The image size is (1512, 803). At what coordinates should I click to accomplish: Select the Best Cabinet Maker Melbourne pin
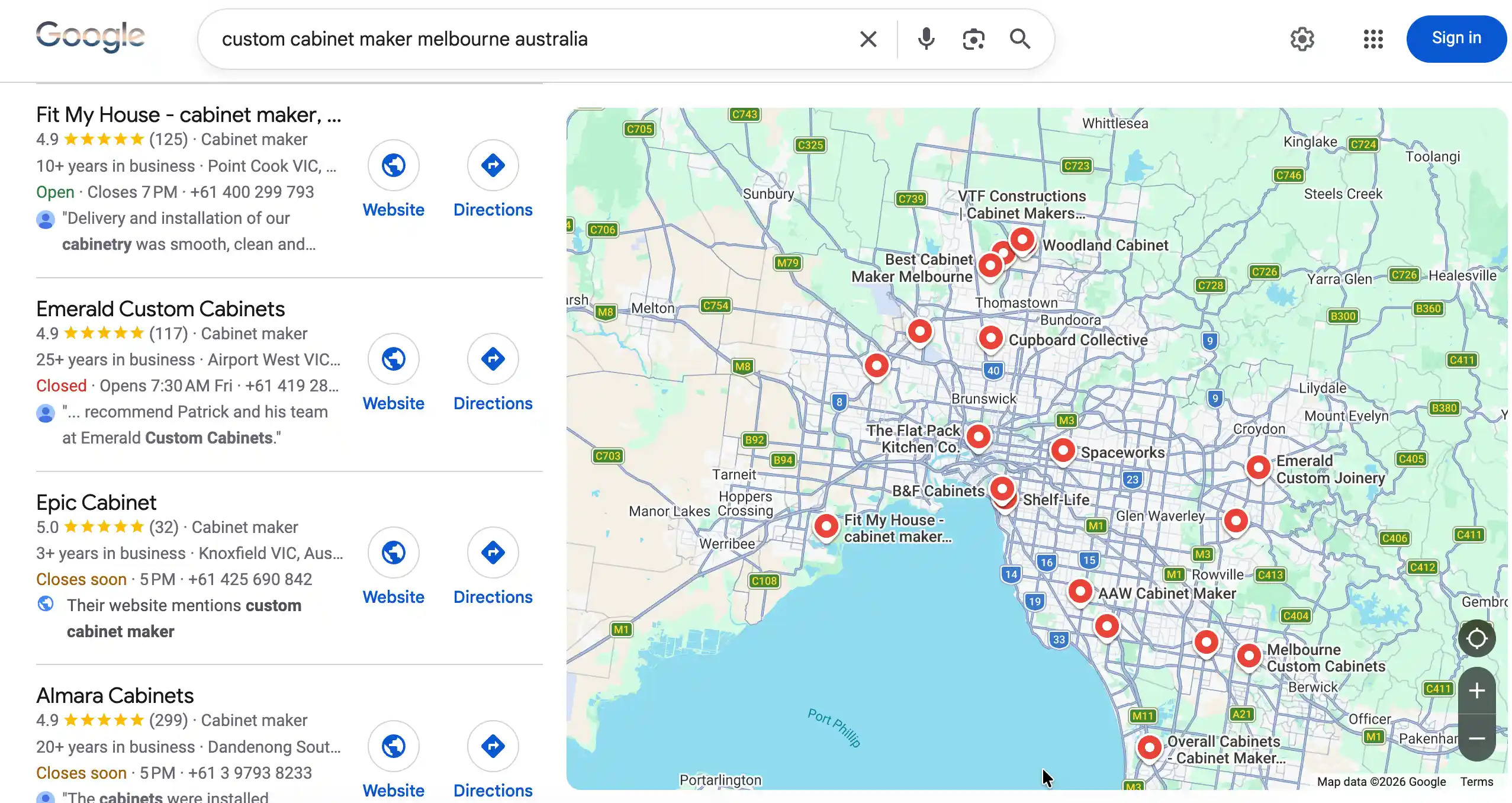990,265
